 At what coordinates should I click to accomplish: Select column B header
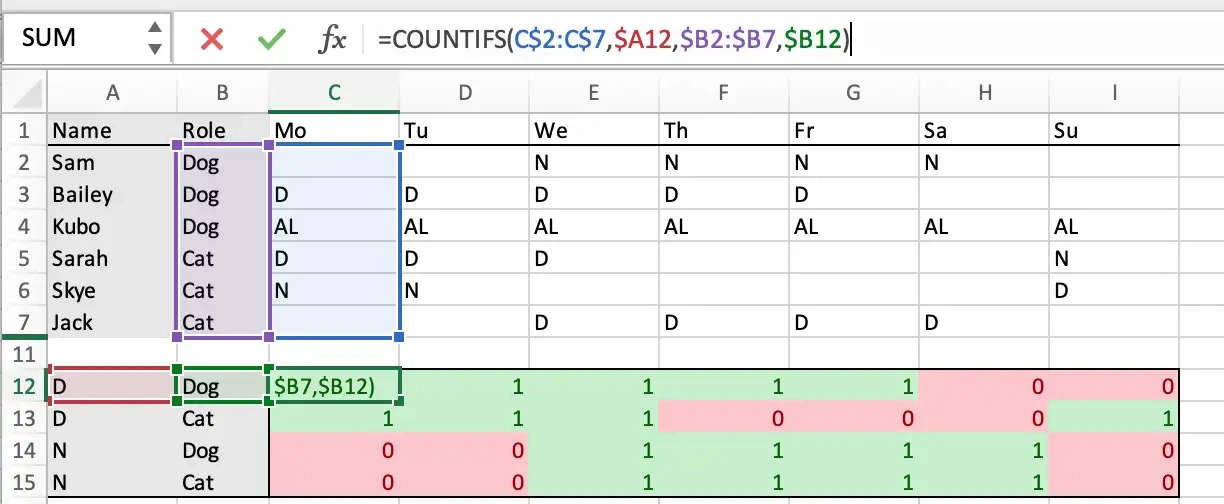click(223, 93)
